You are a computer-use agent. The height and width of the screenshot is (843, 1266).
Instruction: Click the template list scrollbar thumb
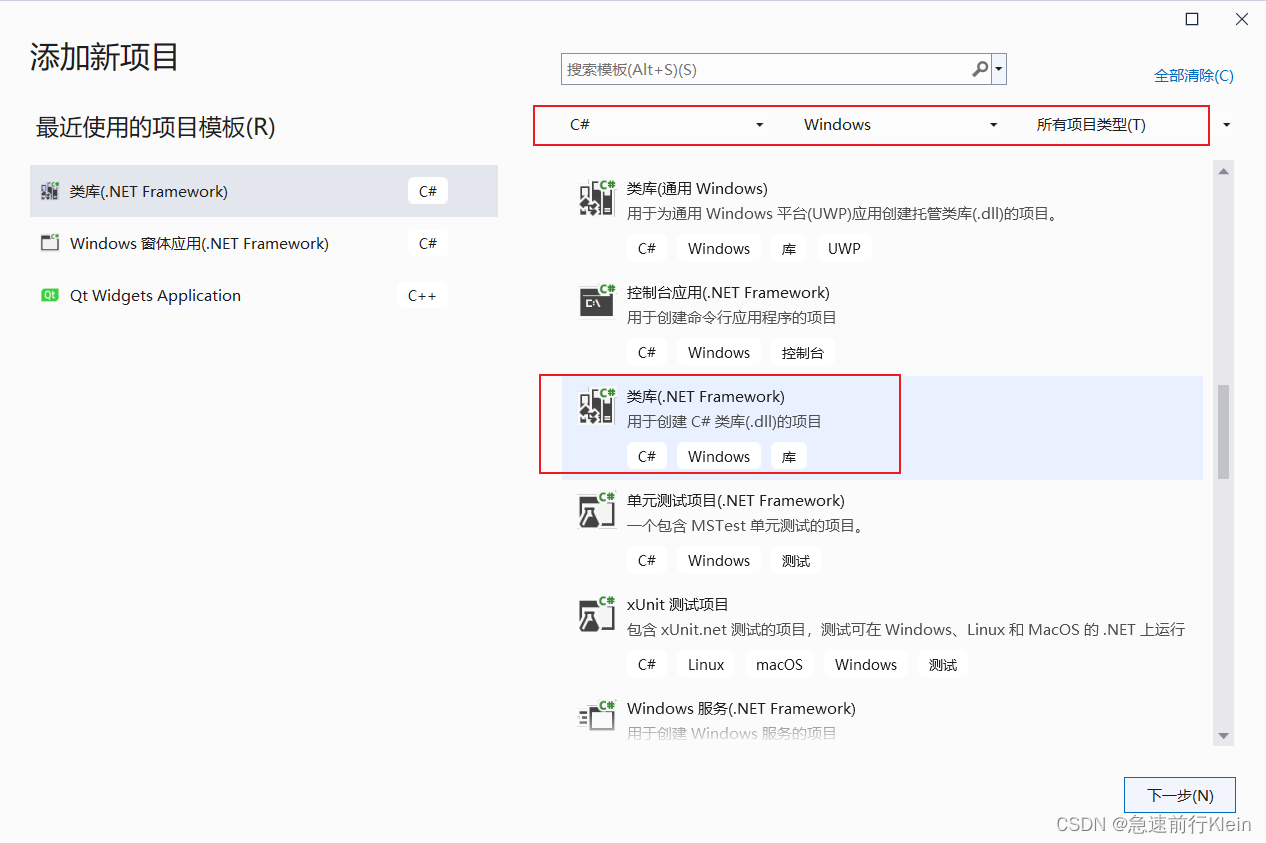click(x=1223, y=431)
